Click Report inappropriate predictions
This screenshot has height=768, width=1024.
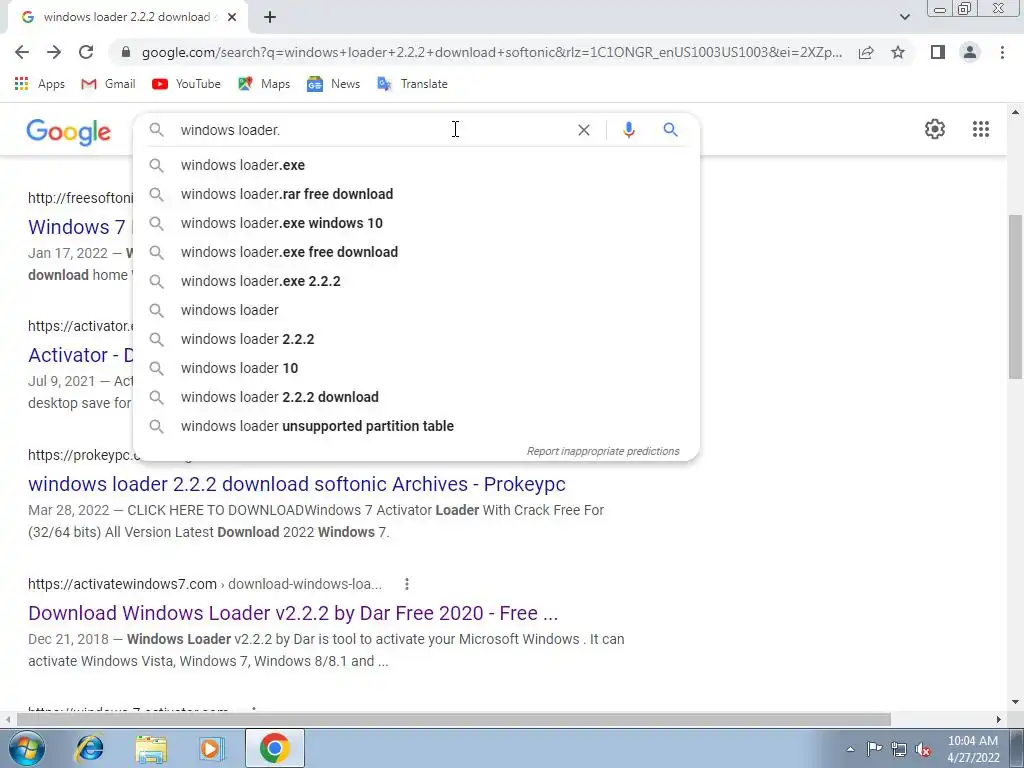pos(603,451)
